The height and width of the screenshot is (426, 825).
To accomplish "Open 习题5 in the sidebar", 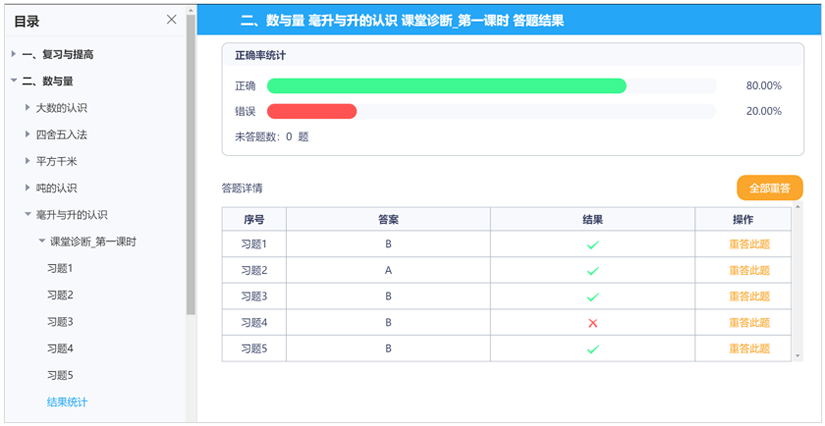I will click(60, 376).
